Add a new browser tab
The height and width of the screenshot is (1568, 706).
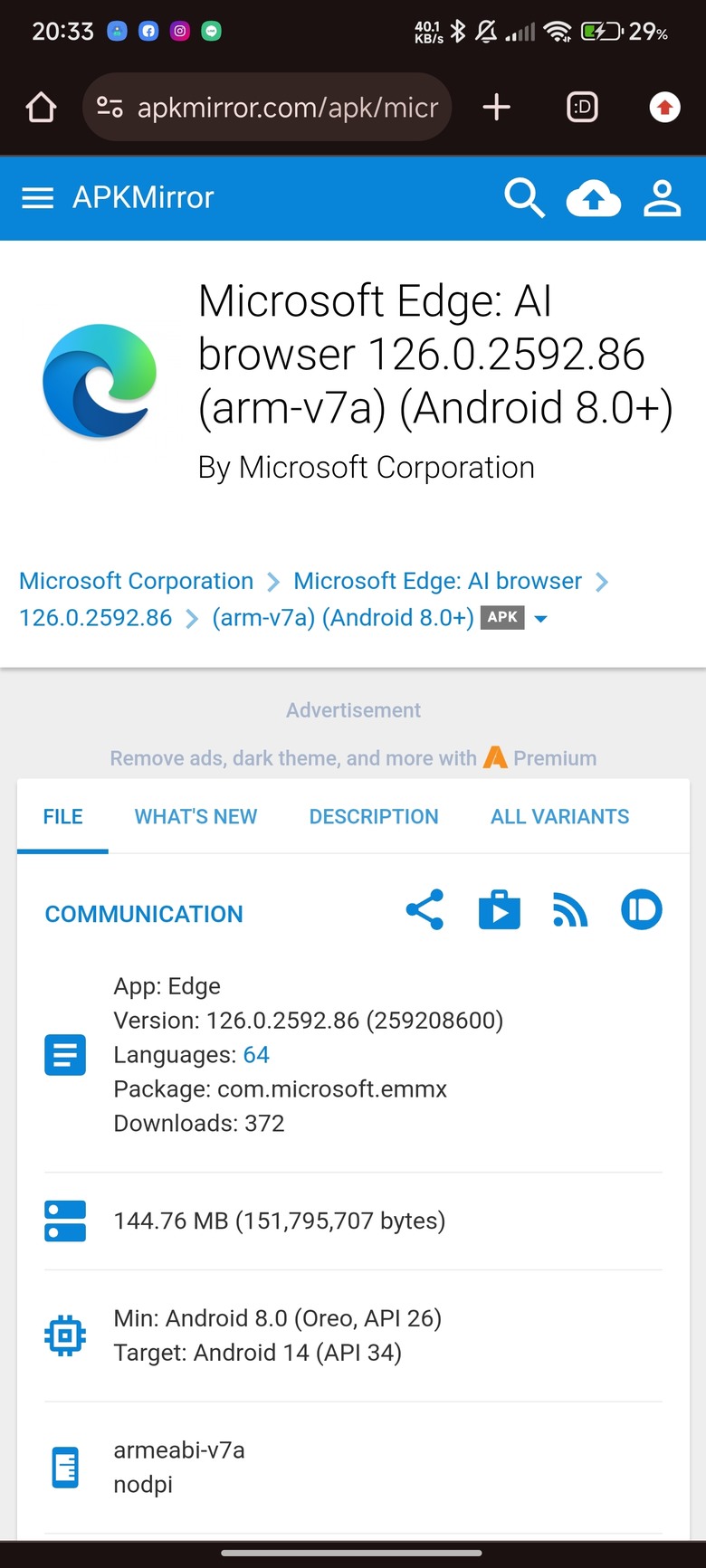point(496,108)
